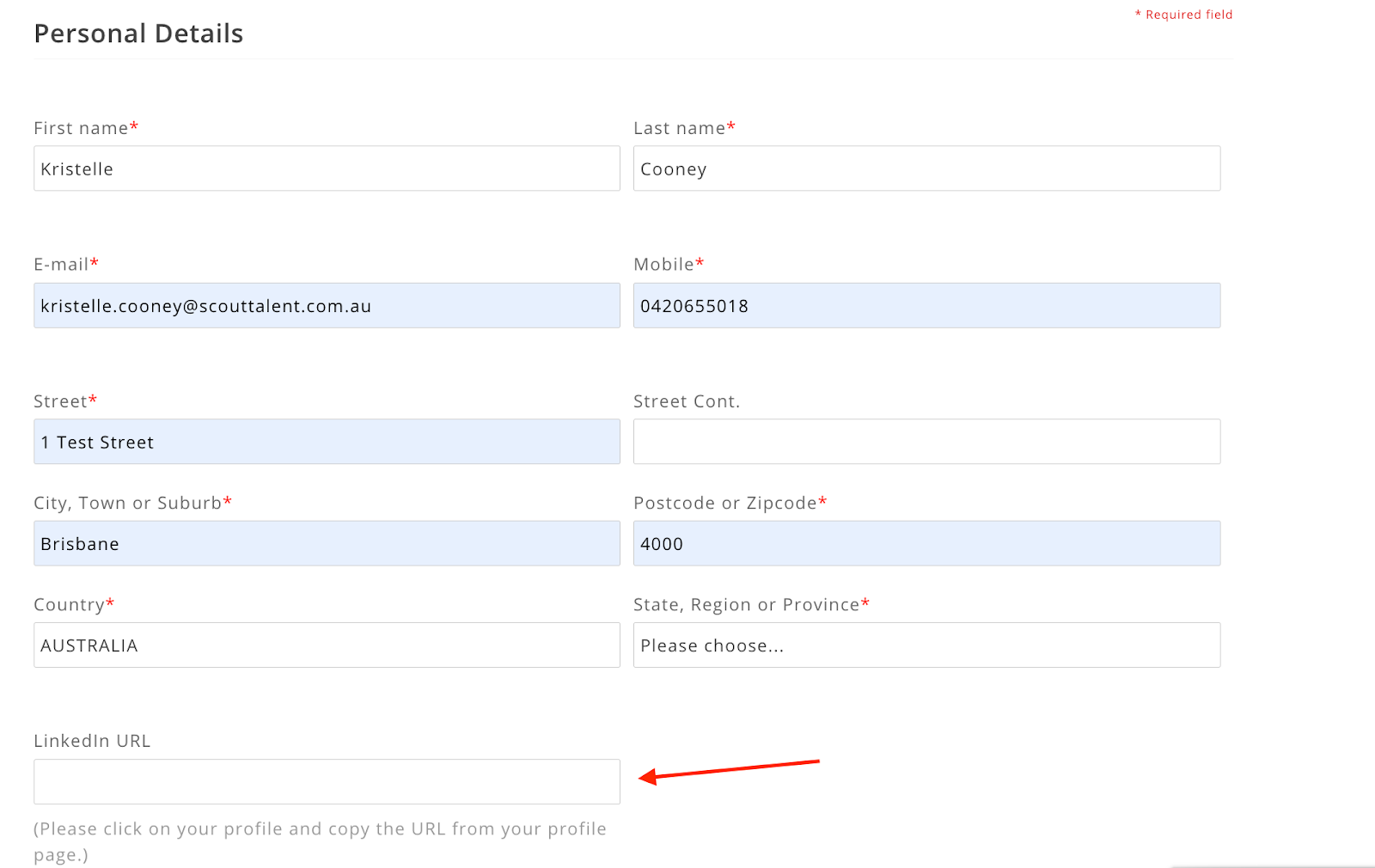Expand the 'Please choose...' state selector
Viewport: 1375px width, 868px height.
926,645
